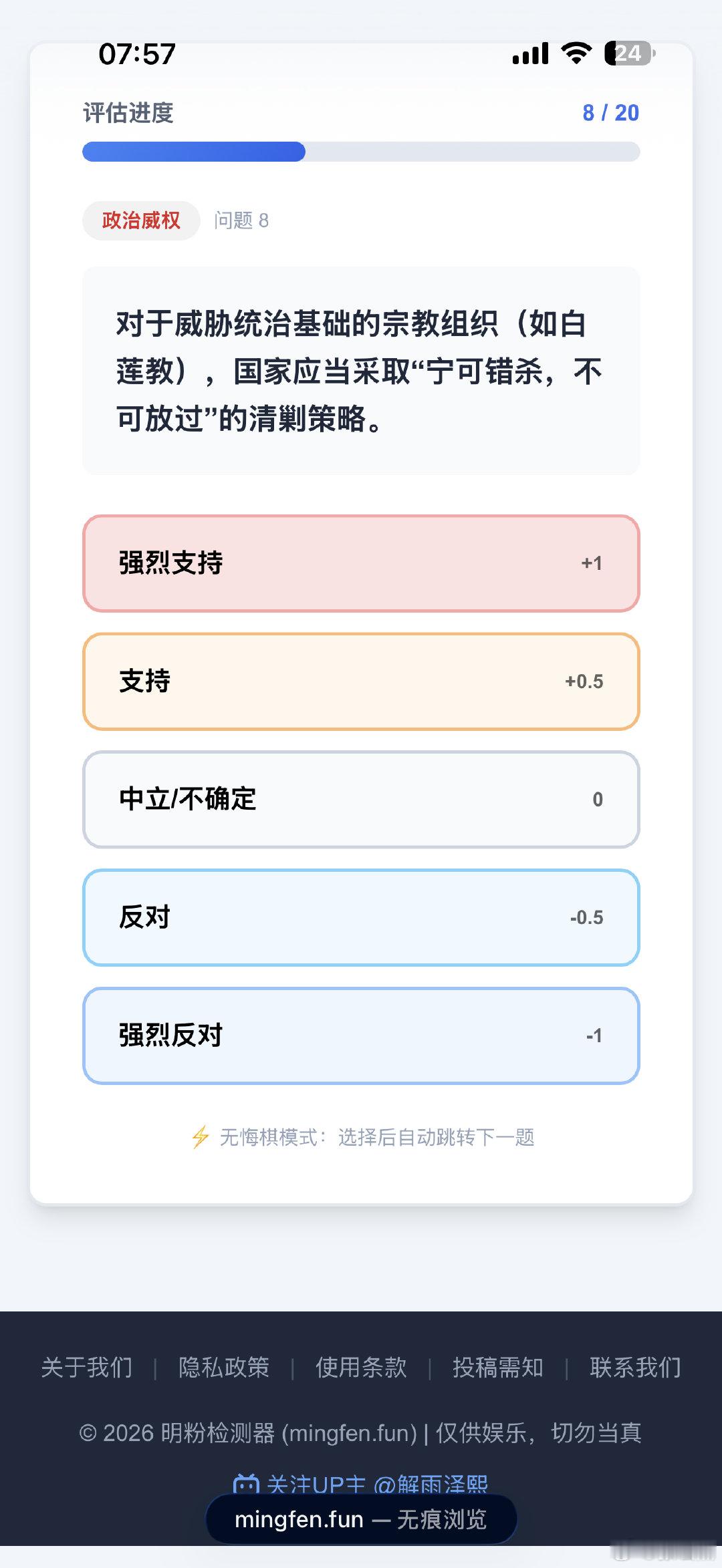Choose the 支持 answer option
The image size is (722, 1568).
361,681
